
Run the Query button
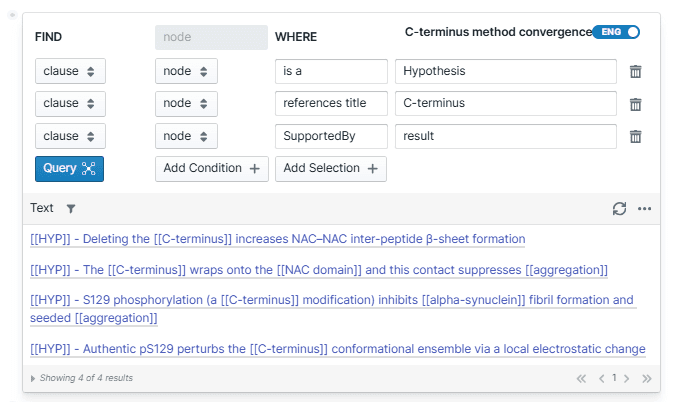(69, 169)
